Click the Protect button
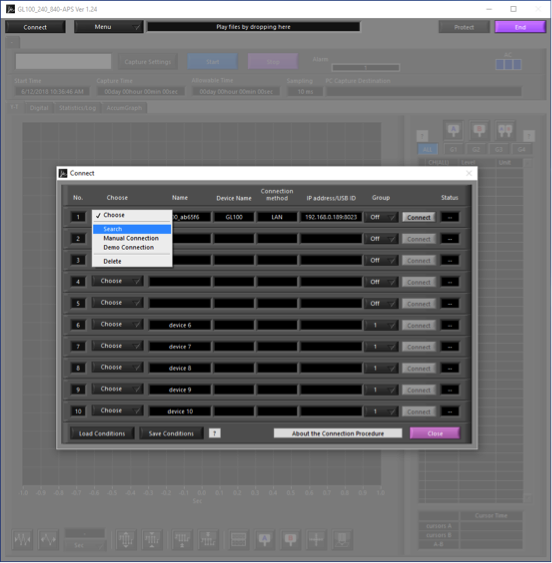 coord(464,27)
